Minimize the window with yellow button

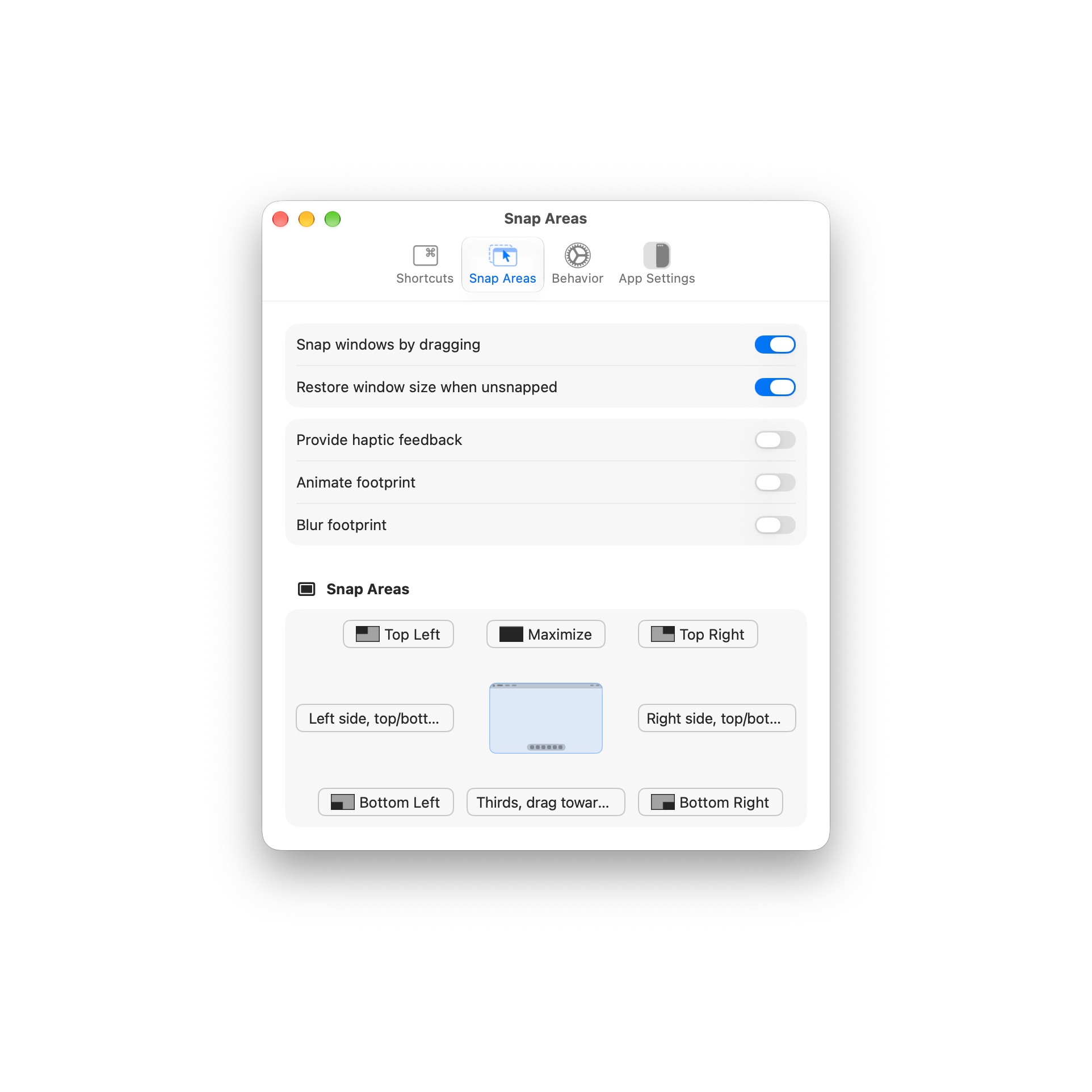click(306, 219)
